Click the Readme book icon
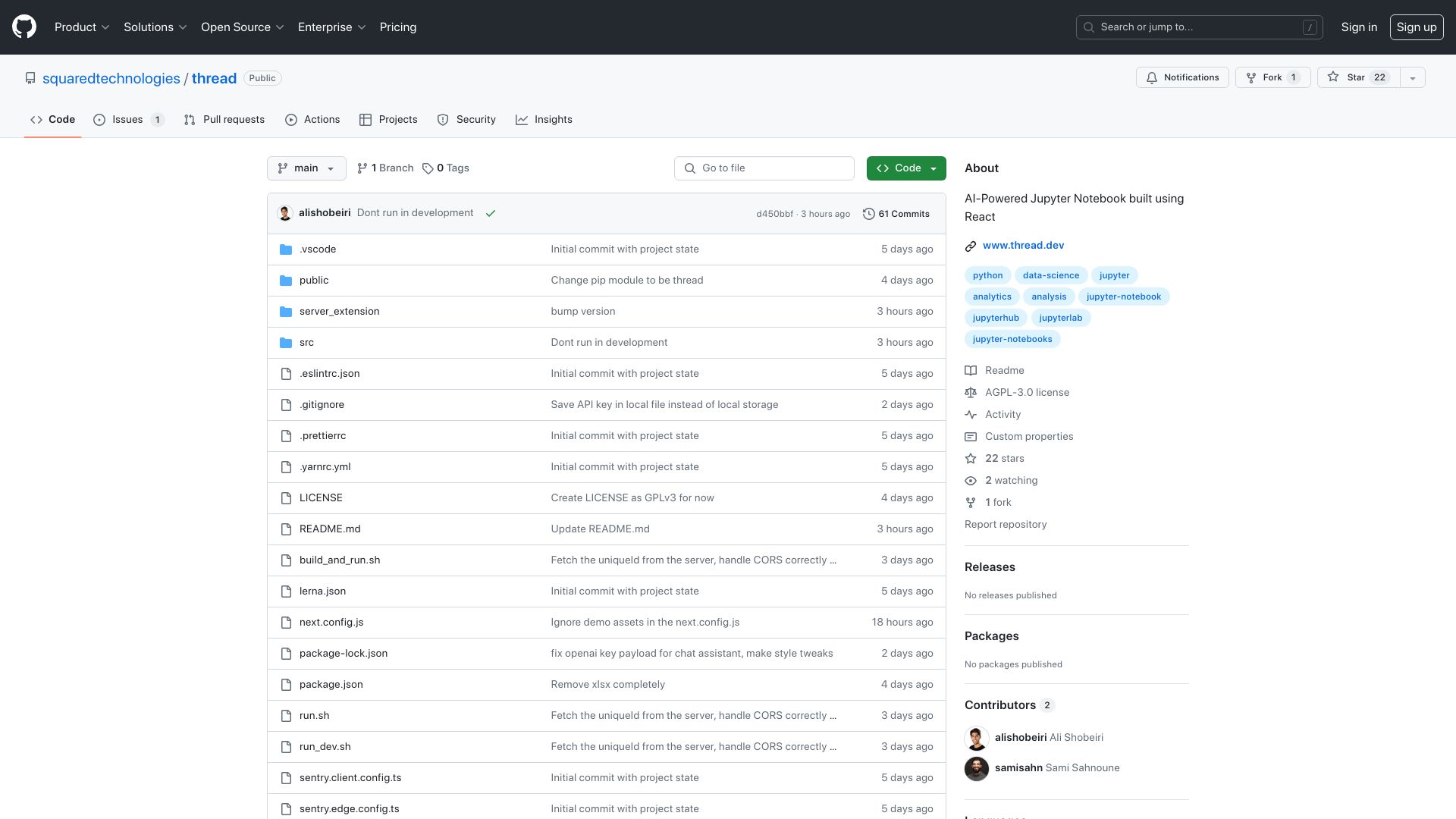 [971, 371]
